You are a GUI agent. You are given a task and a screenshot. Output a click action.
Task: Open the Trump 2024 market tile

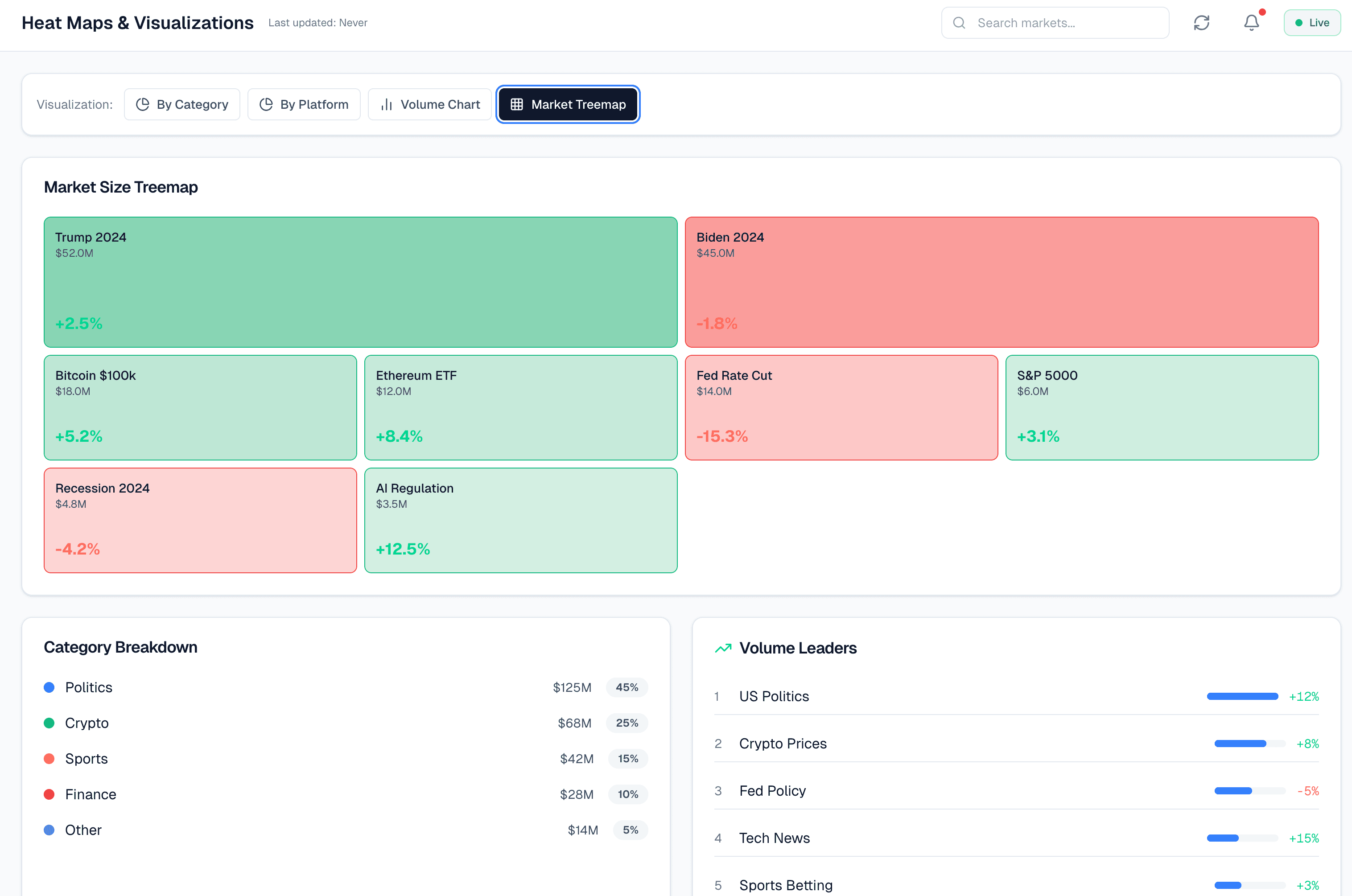pos(360,282)
